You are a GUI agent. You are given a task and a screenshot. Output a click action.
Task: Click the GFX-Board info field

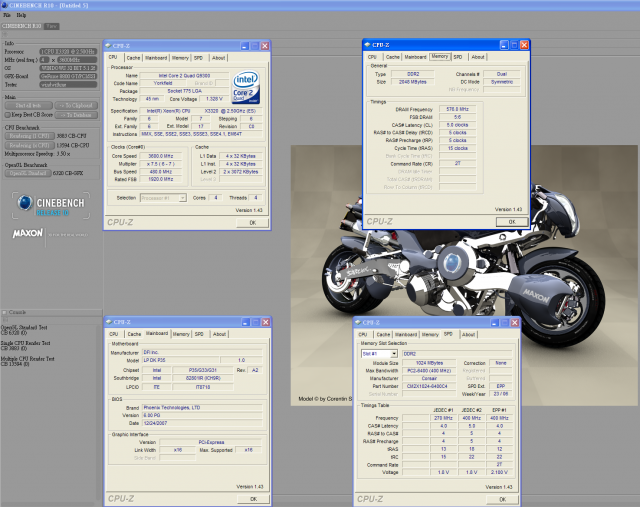68,76
